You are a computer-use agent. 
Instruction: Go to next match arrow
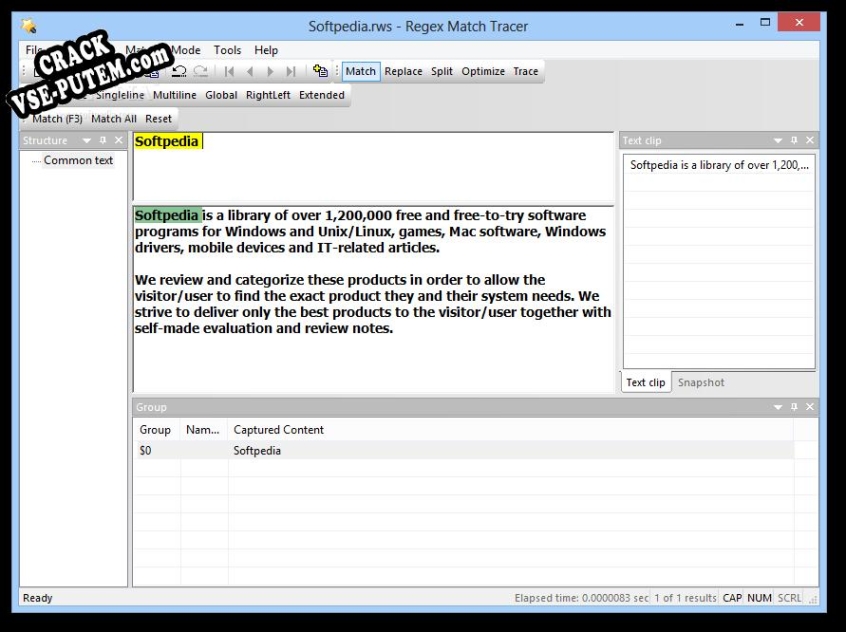point(270,71)
